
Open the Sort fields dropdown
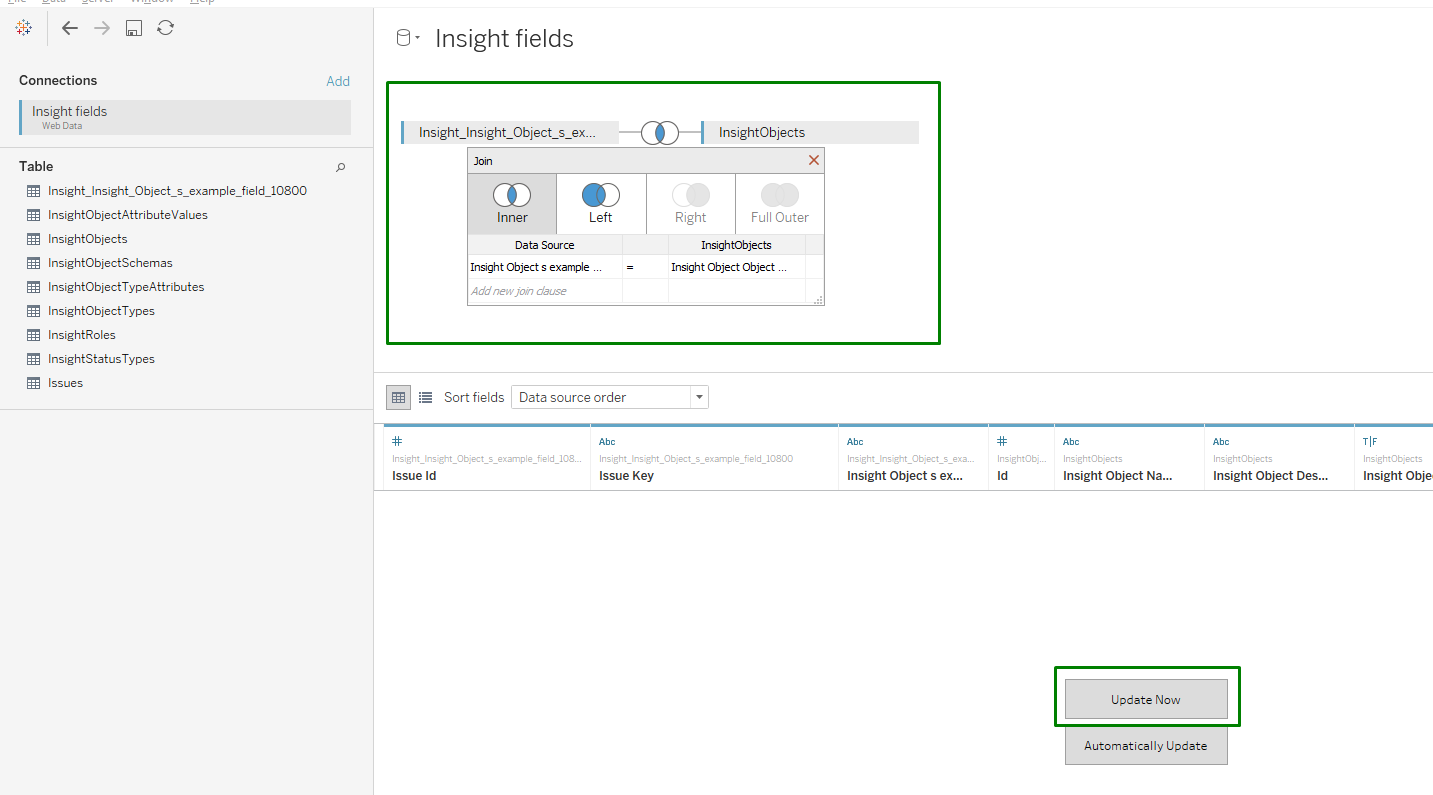[609, 397]
